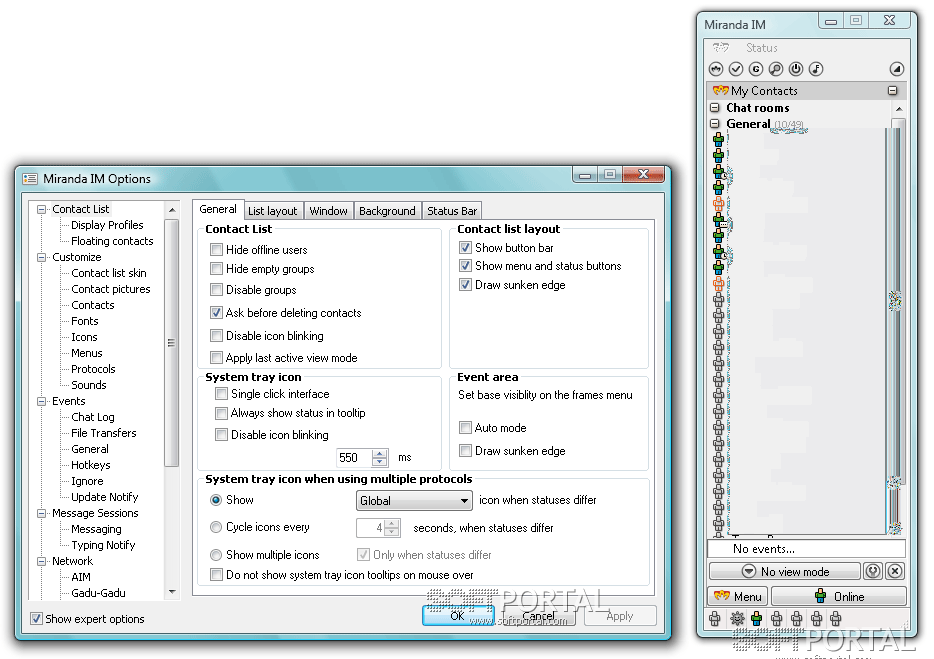Clear view mode with the X icon
The width and height of the screenshot is (934, 659).
[895, 571]
